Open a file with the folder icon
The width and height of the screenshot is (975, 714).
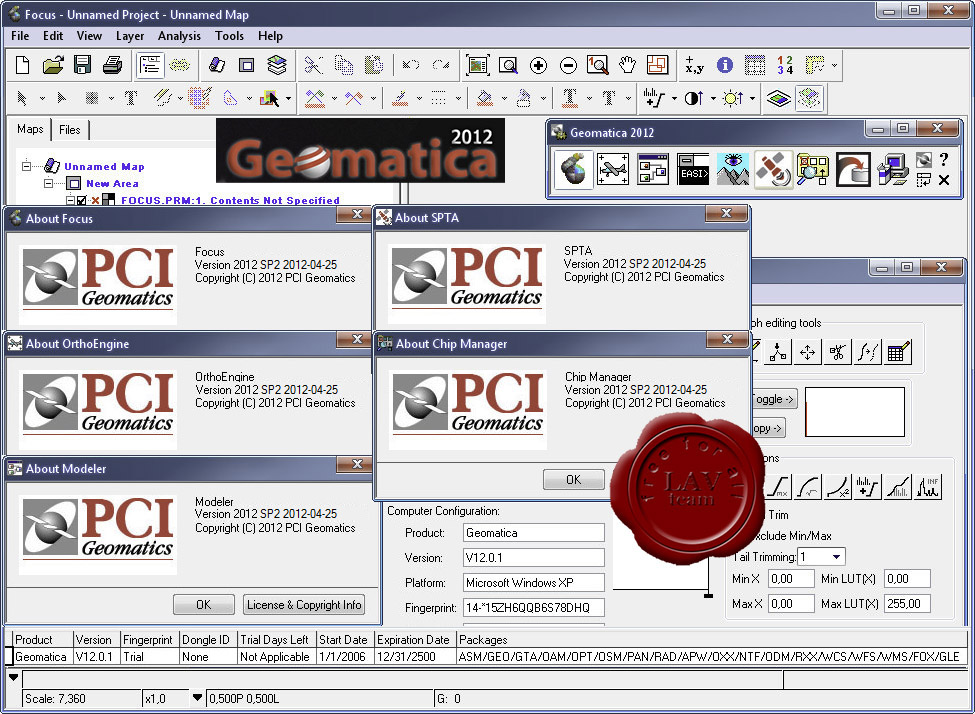[53, 65]
